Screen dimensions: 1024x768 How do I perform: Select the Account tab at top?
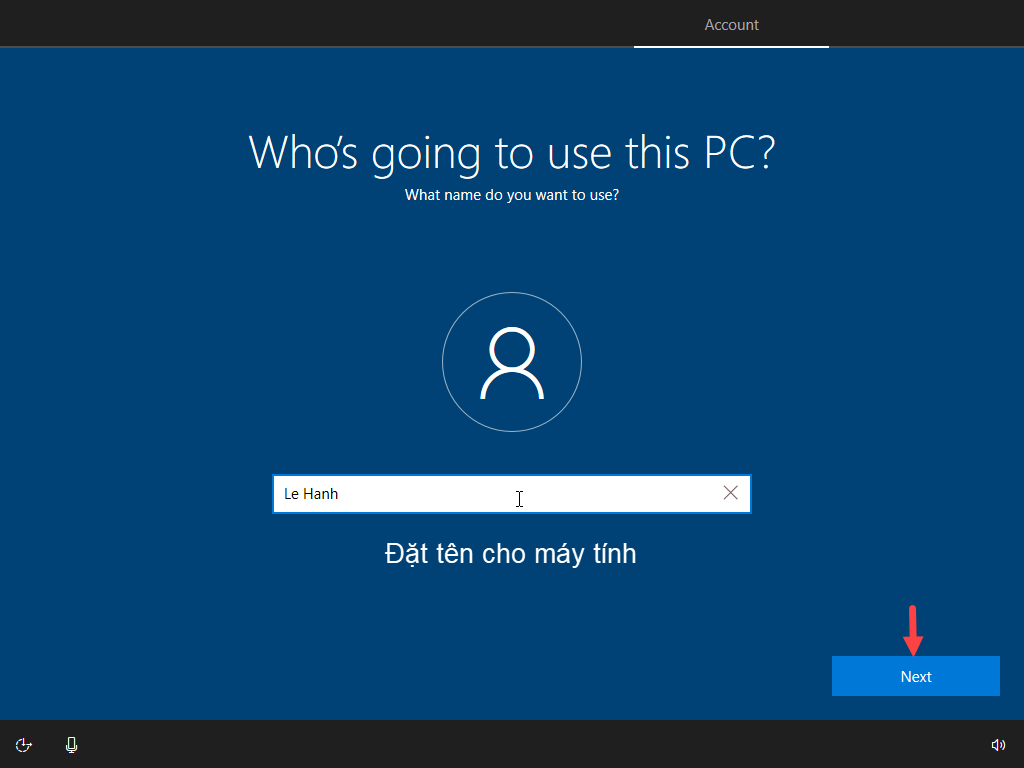[731, 25]
